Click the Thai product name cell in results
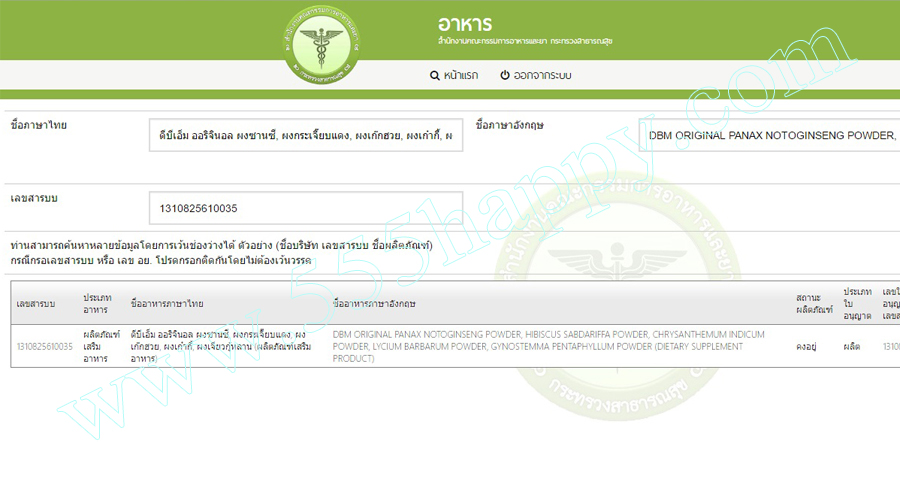The height and width of the screenshot is (504, 900). point(221,346)
